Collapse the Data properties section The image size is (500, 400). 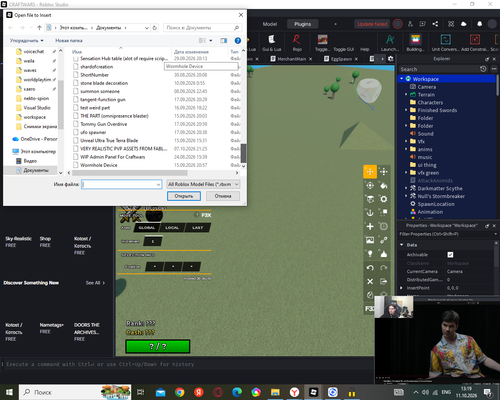[402, 245]
